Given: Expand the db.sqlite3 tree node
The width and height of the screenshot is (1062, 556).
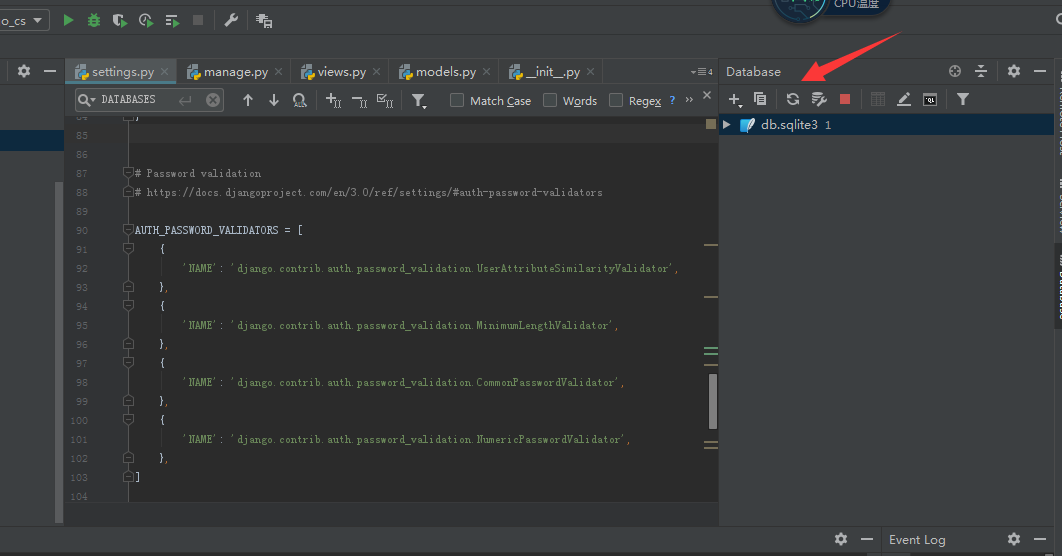Looking at the screenshot, I should pyautogui.click(x=727, y=125).
